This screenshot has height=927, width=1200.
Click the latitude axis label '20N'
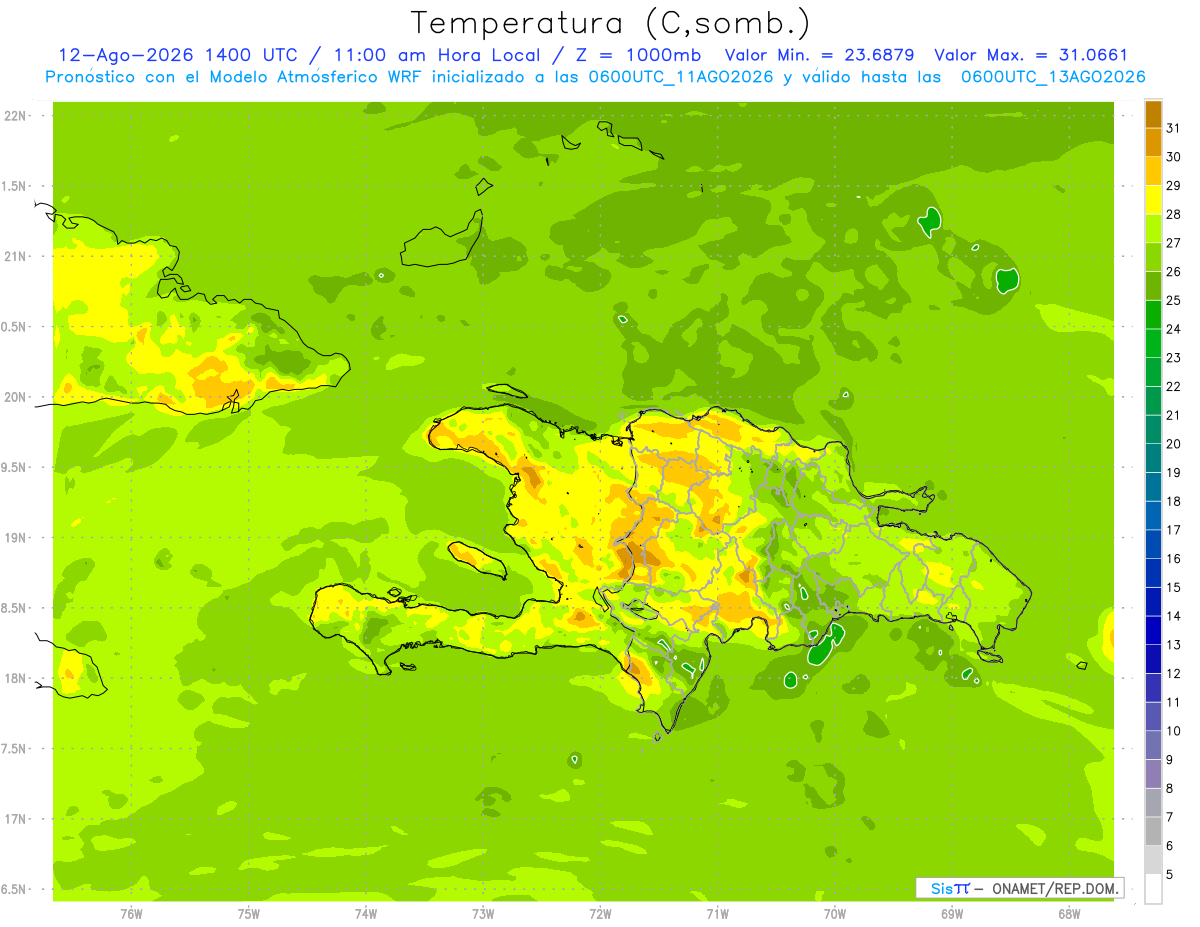click(15, 397)
